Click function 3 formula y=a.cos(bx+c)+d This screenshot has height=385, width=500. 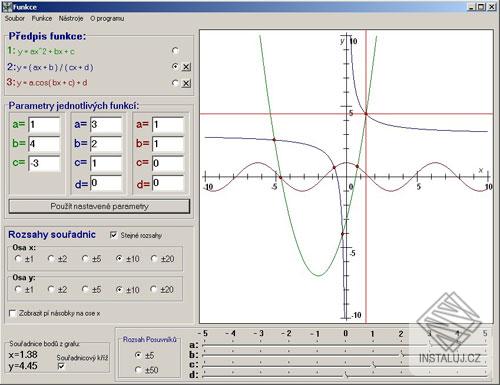coord(52,83)
